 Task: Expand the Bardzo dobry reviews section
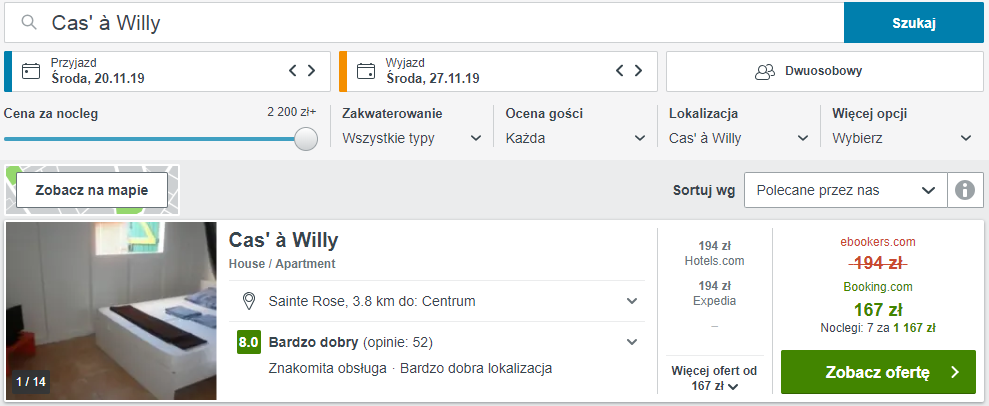coord(436,342)
